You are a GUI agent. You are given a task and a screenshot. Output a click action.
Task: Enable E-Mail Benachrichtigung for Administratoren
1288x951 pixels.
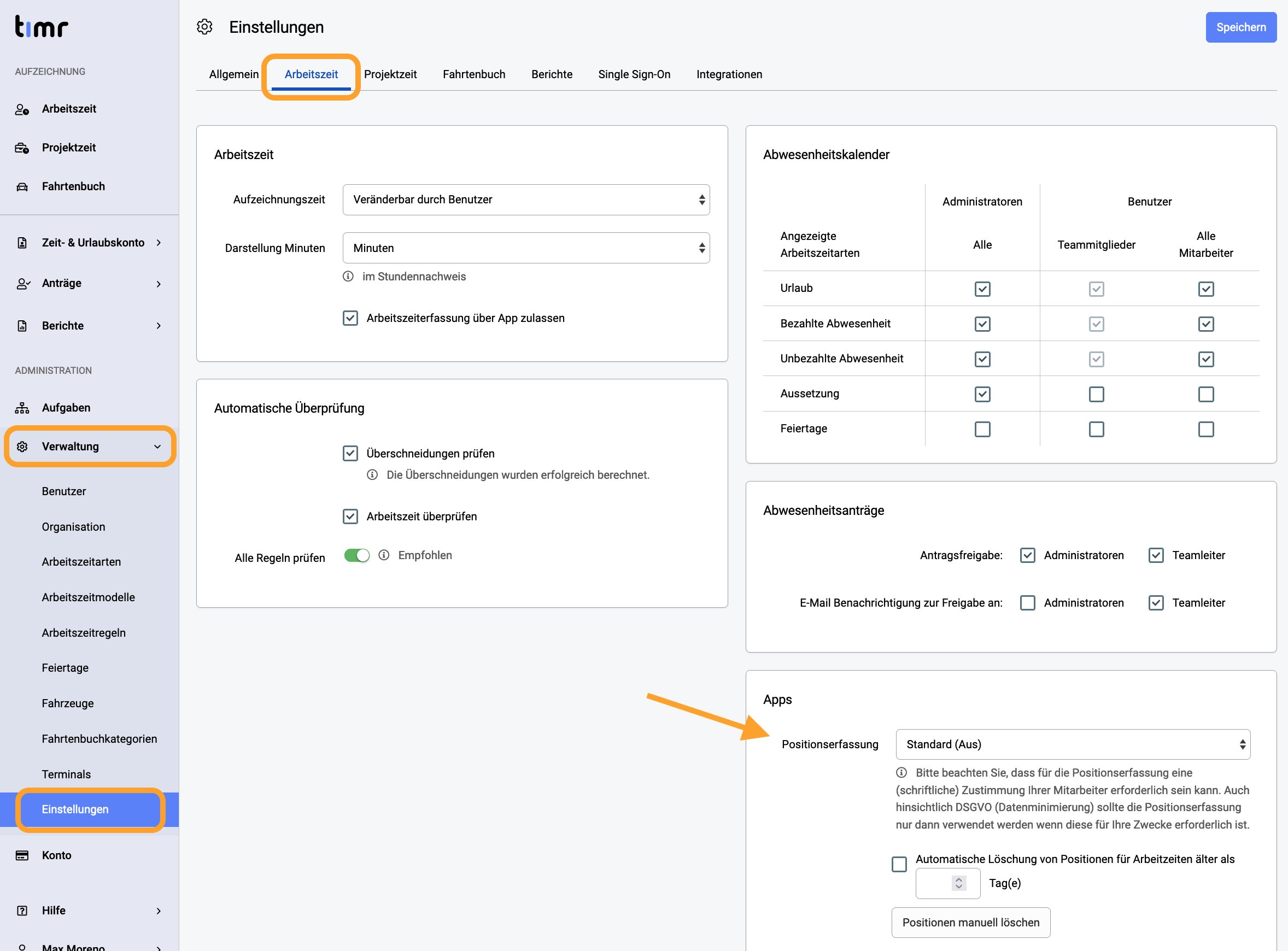(x=1028, y=603)
